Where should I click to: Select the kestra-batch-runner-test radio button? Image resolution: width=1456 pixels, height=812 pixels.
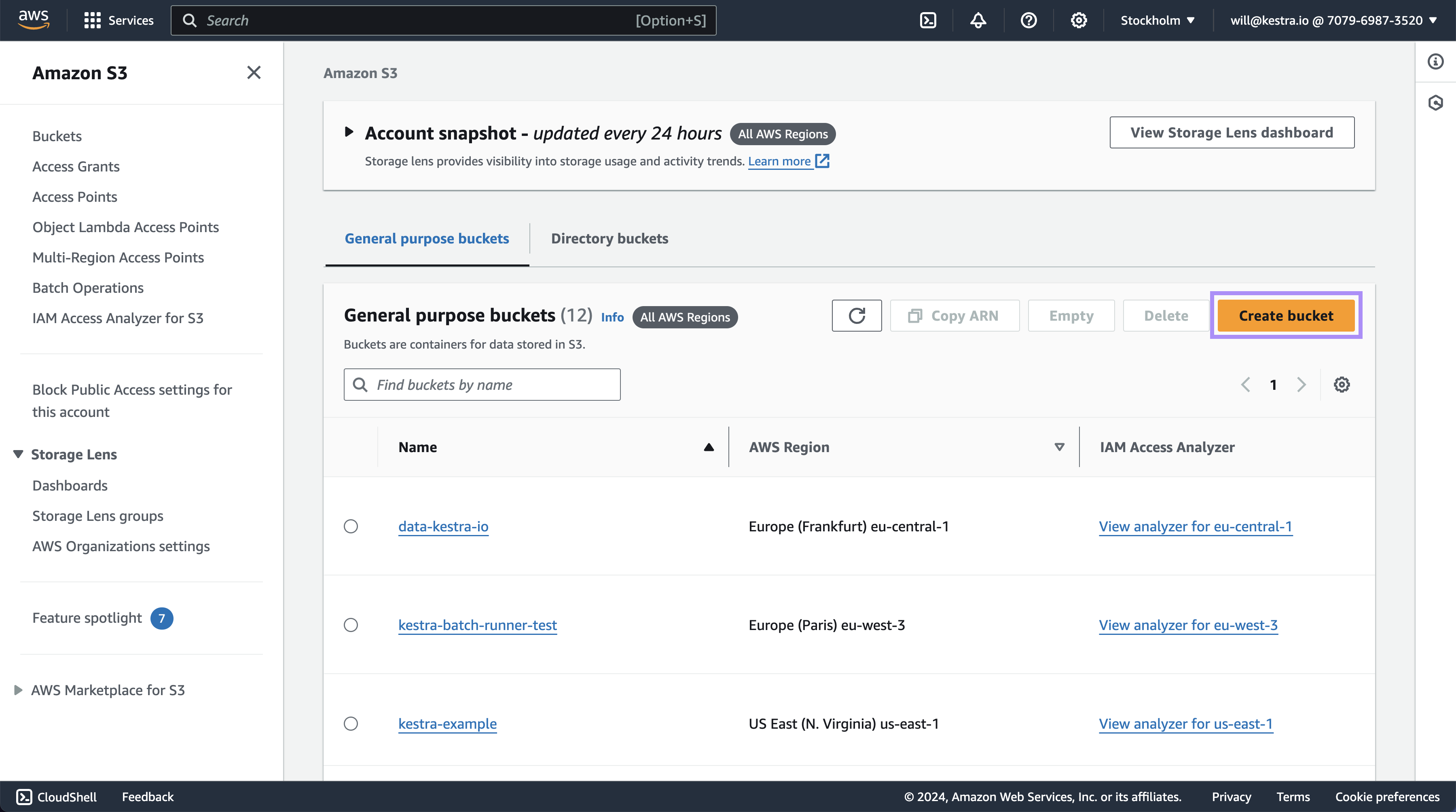(x=351, y=625)
